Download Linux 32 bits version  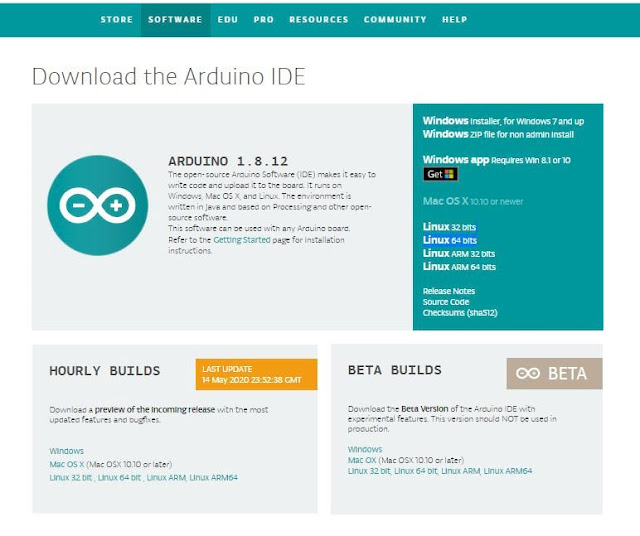[449, 227]
